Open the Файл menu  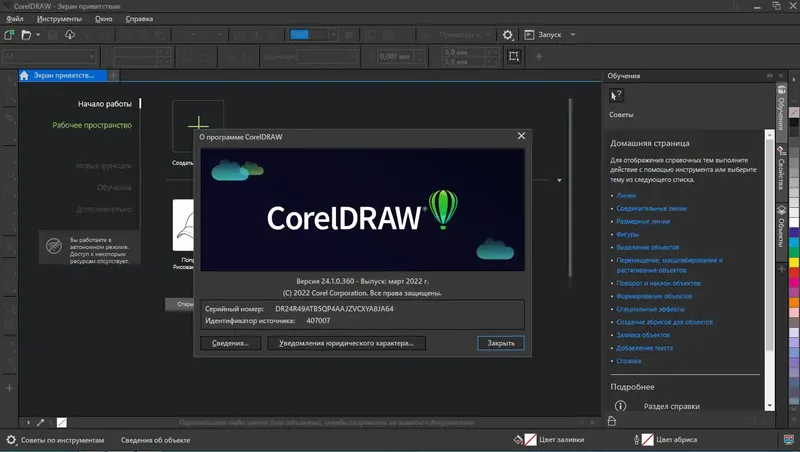coord(15,19)
